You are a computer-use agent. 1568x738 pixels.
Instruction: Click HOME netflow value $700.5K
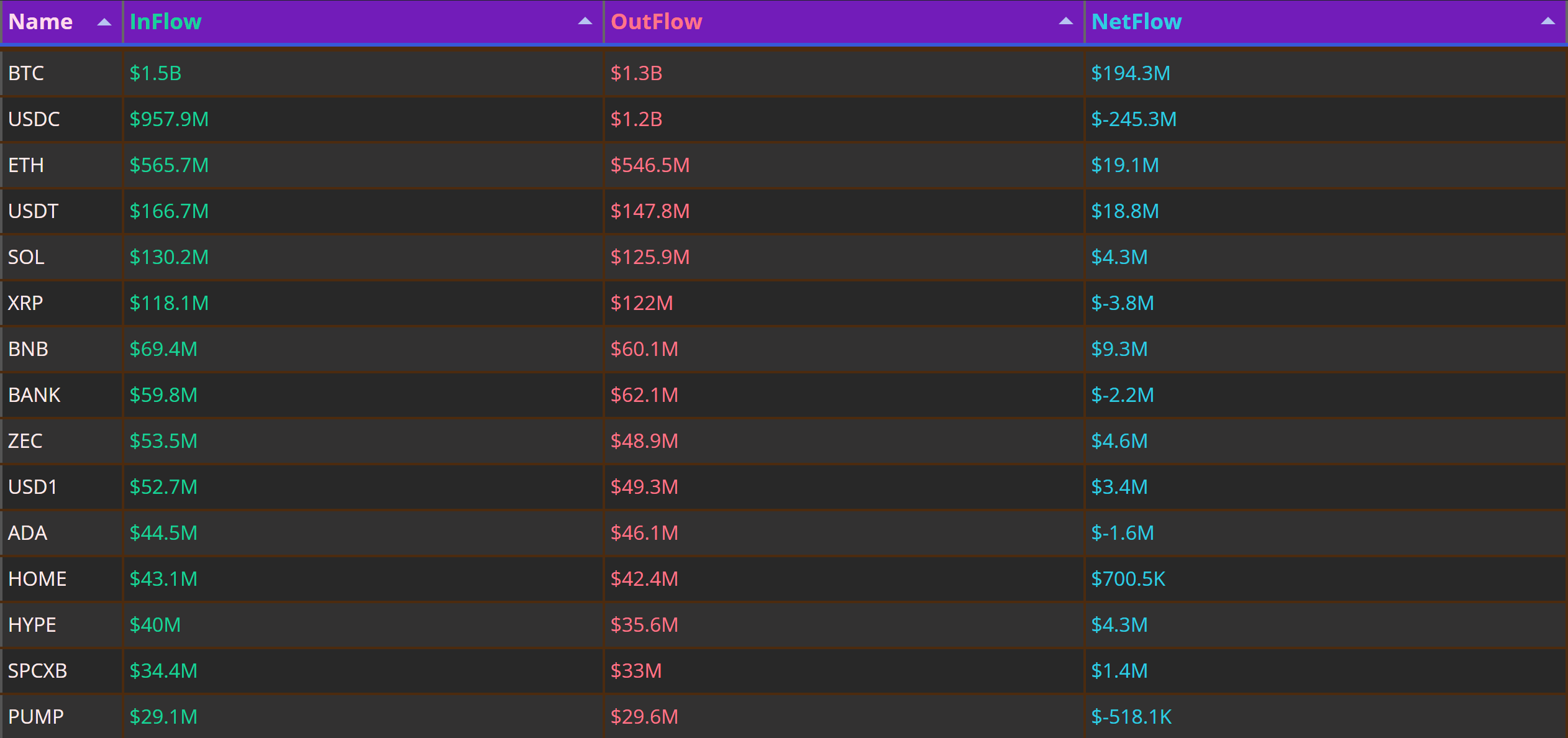[x=1128, y=579]
